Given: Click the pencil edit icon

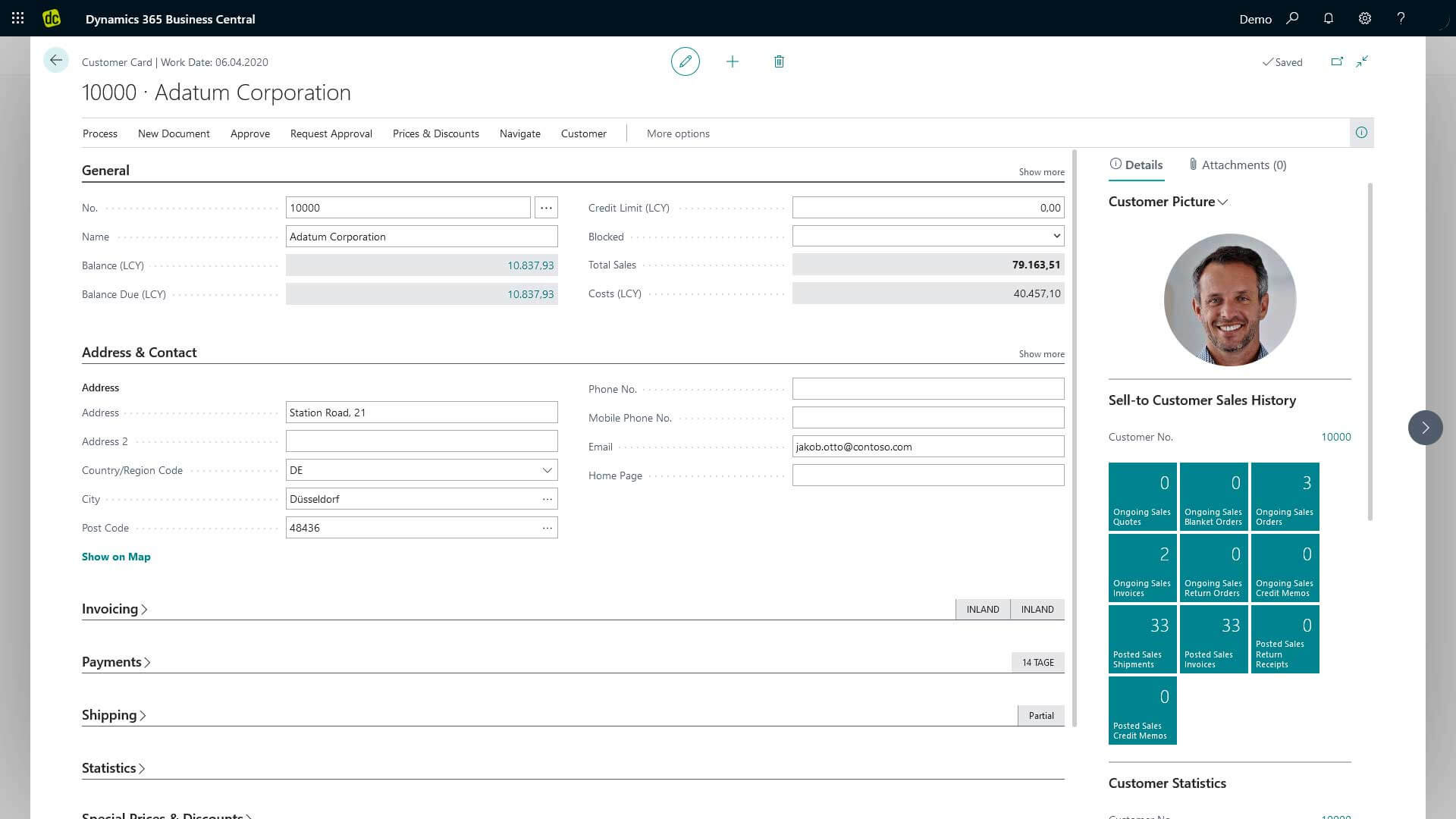Looking at the screenshot, I should tap(685, 61).
